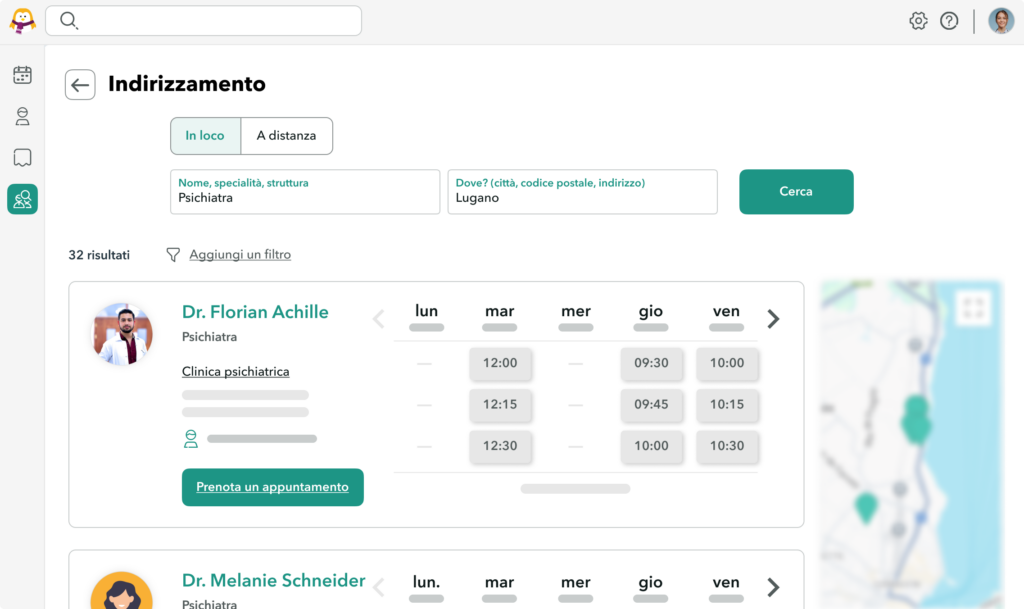1024x609 pixels.
Task: Open next availabilities for Dr. Melanie Schneider
Action: 773,584
